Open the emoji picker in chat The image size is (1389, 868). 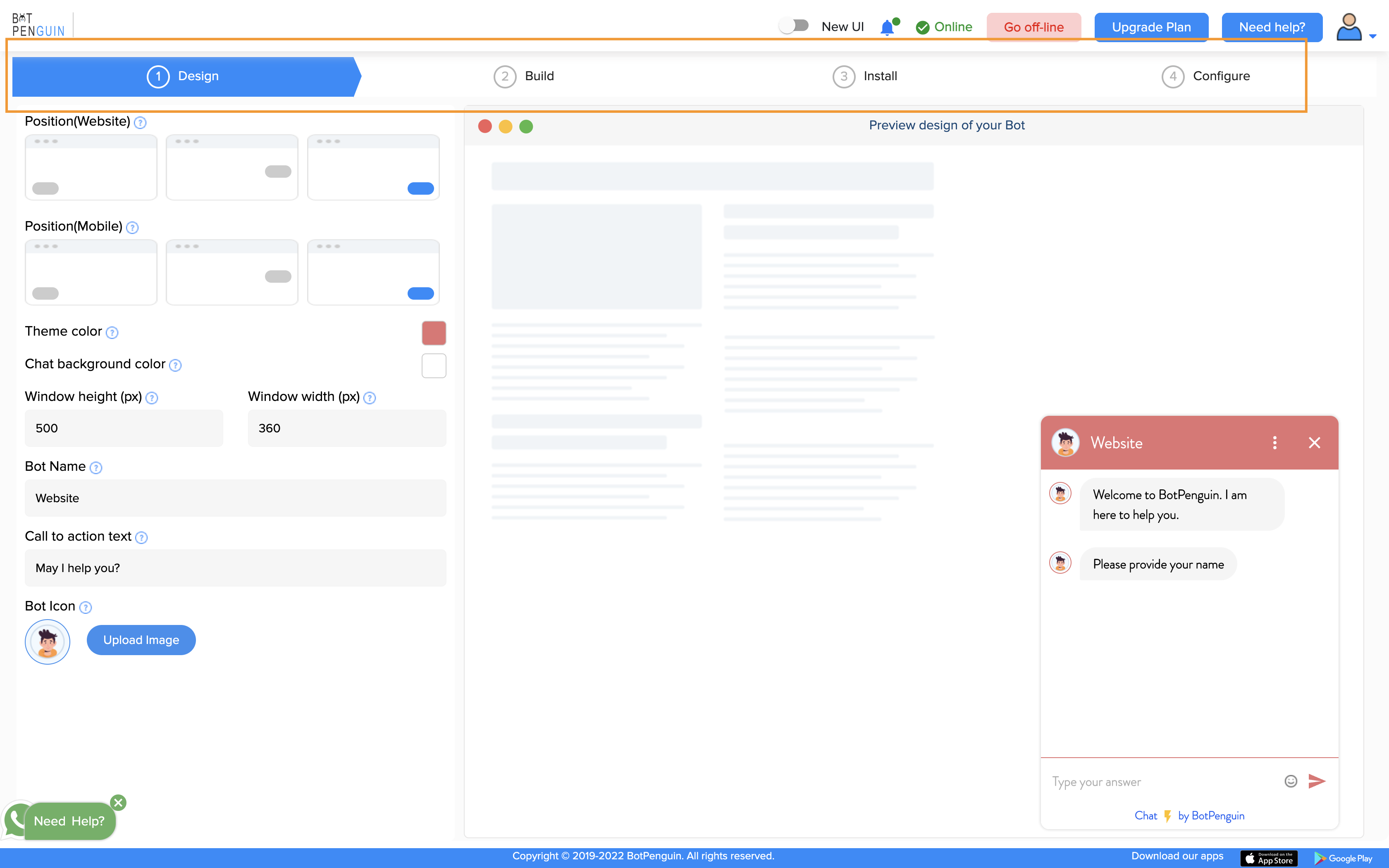[x=1291, y=781]
